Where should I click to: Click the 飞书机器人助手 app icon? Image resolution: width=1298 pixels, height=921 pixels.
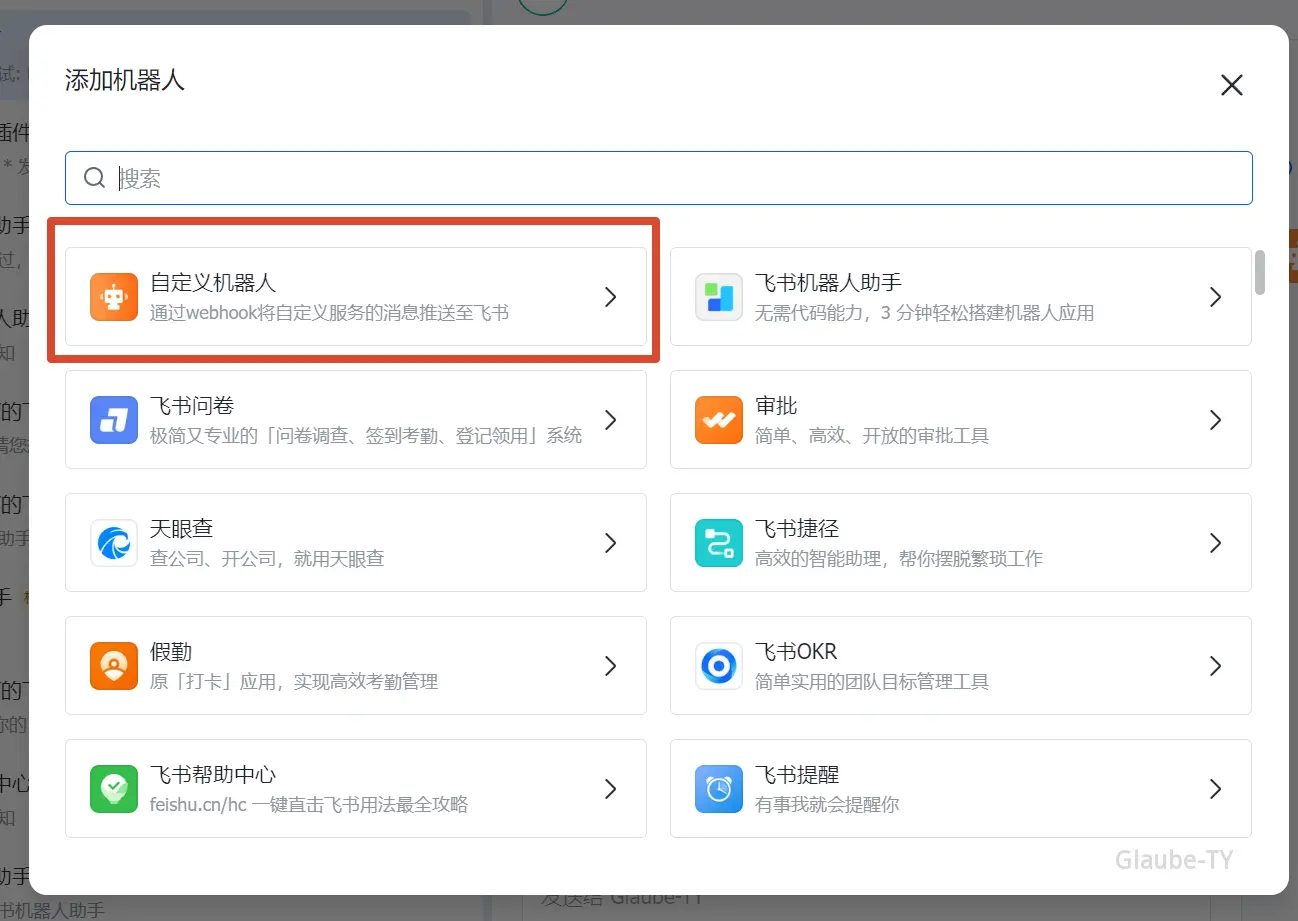[719, 297]
